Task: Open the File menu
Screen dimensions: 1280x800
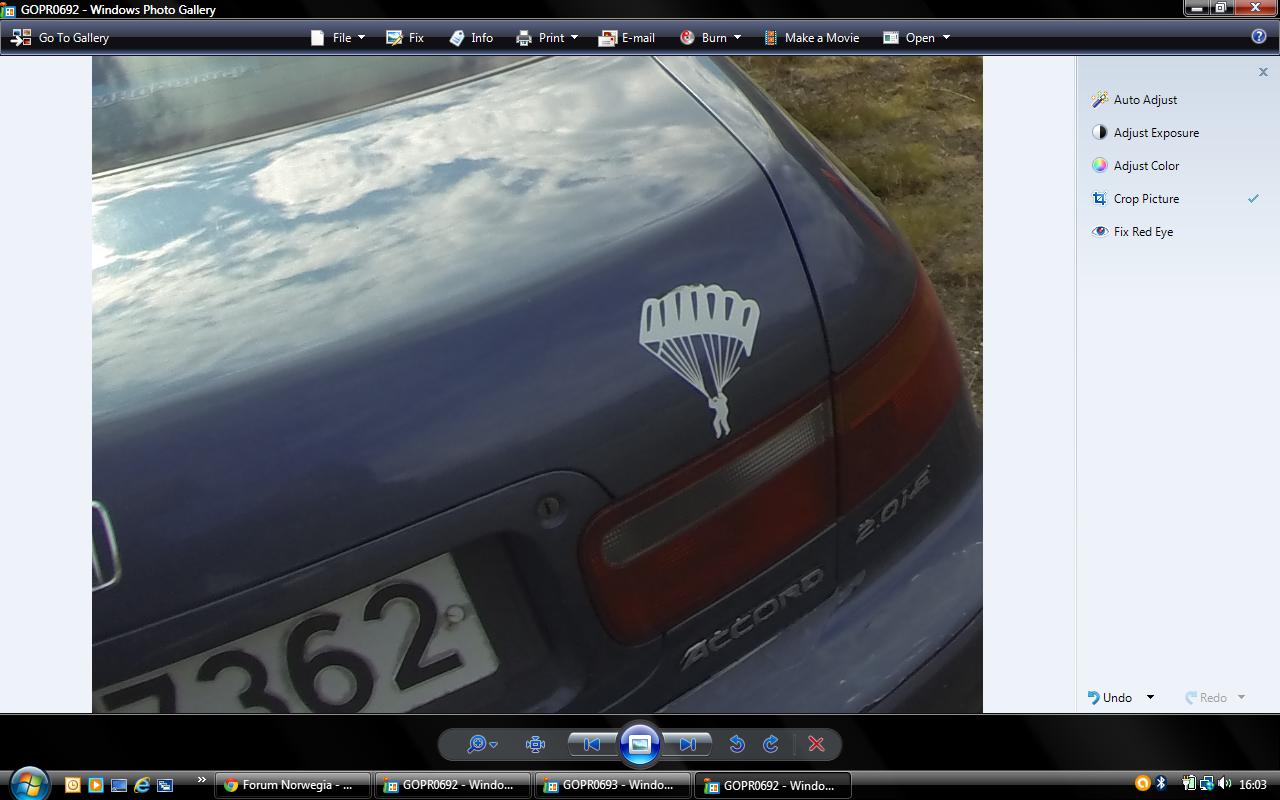Action: coord(338,38)
